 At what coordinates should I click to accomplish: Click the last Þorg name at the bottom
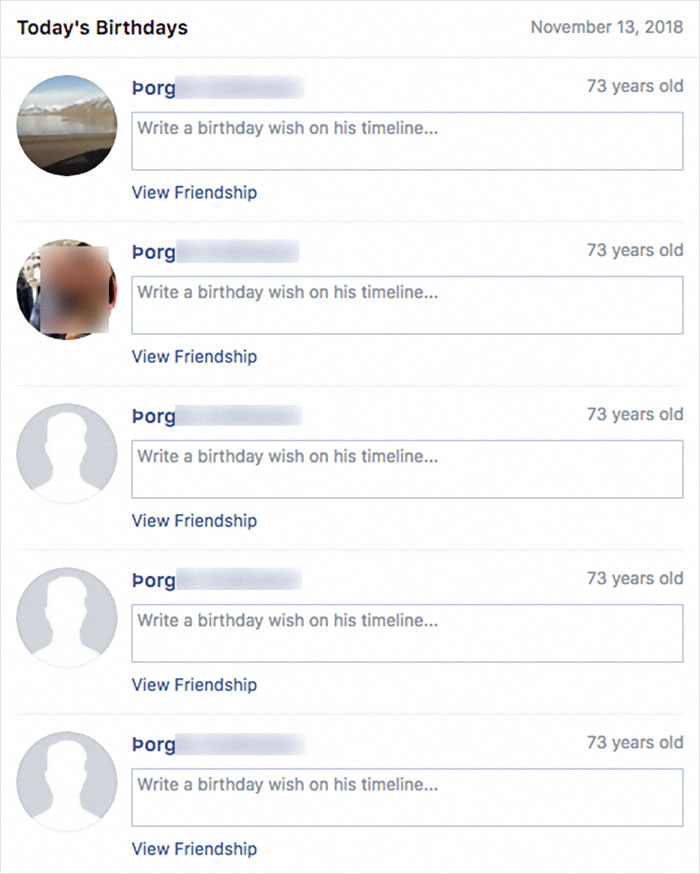pyautogui.click(x=148, y=743)
